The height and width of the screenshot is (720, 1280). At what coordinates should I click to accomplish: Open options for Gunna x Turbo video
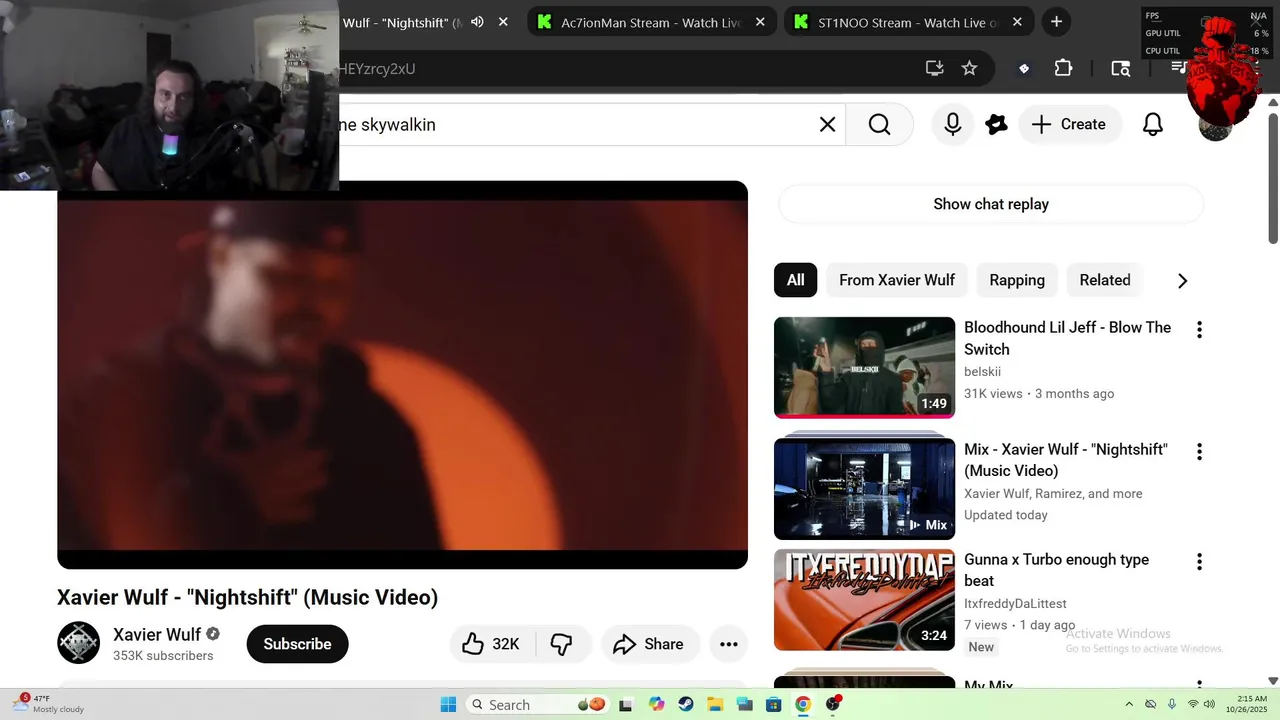coord(1199,562)
